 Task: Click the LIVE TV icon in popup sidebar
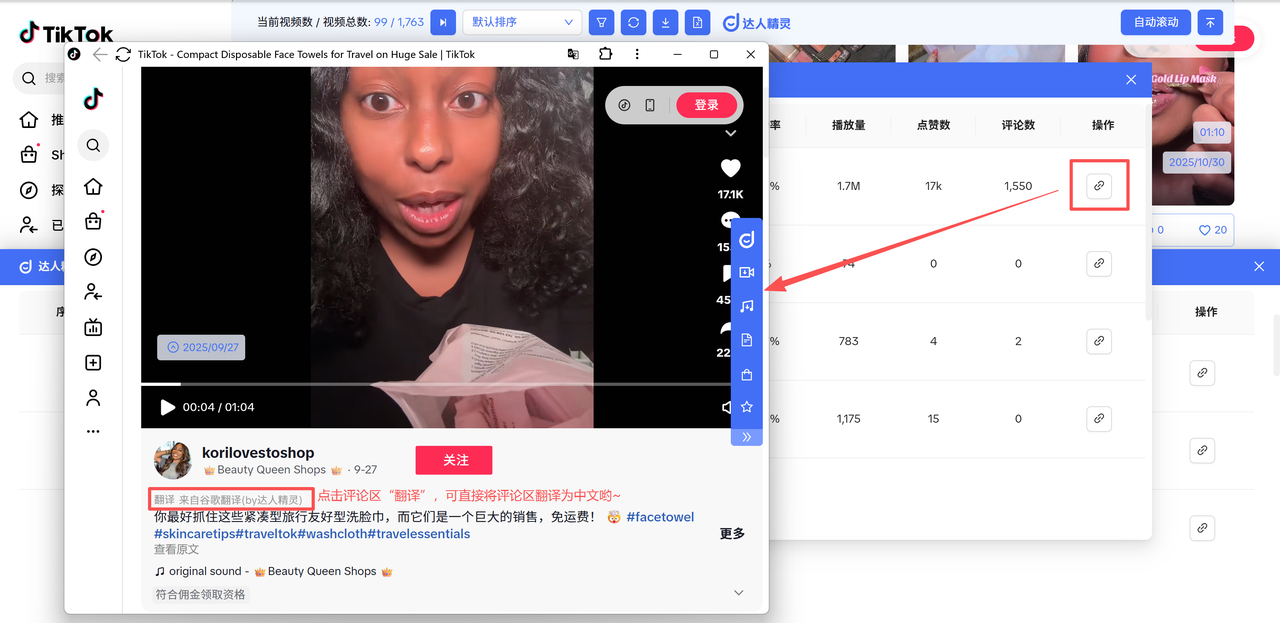click(x=93, y=327)
